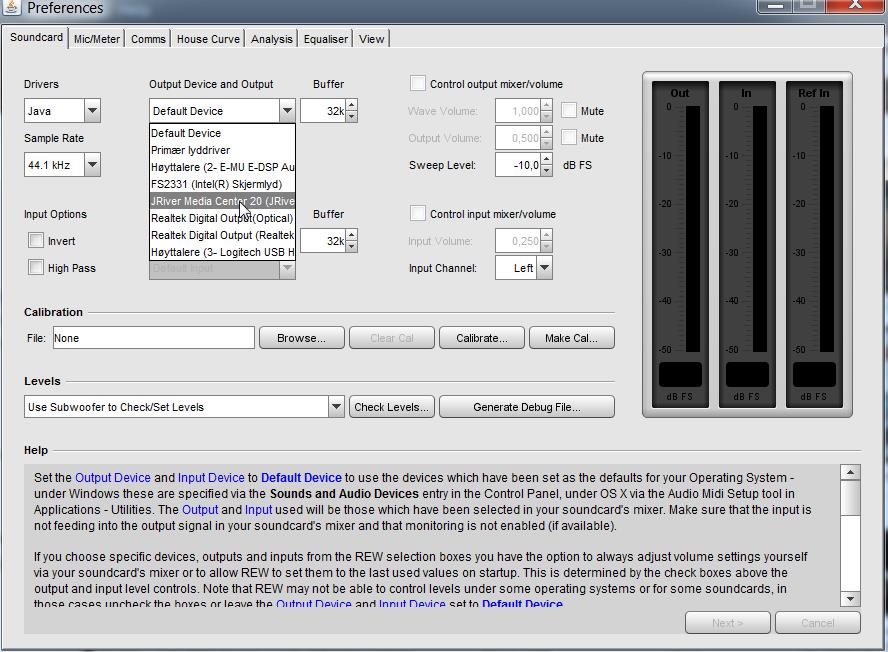Enable Control output mixer/volume checkbox
This screenshot has height=652, width=888.
pyautogui.click(x=418, y=84)
